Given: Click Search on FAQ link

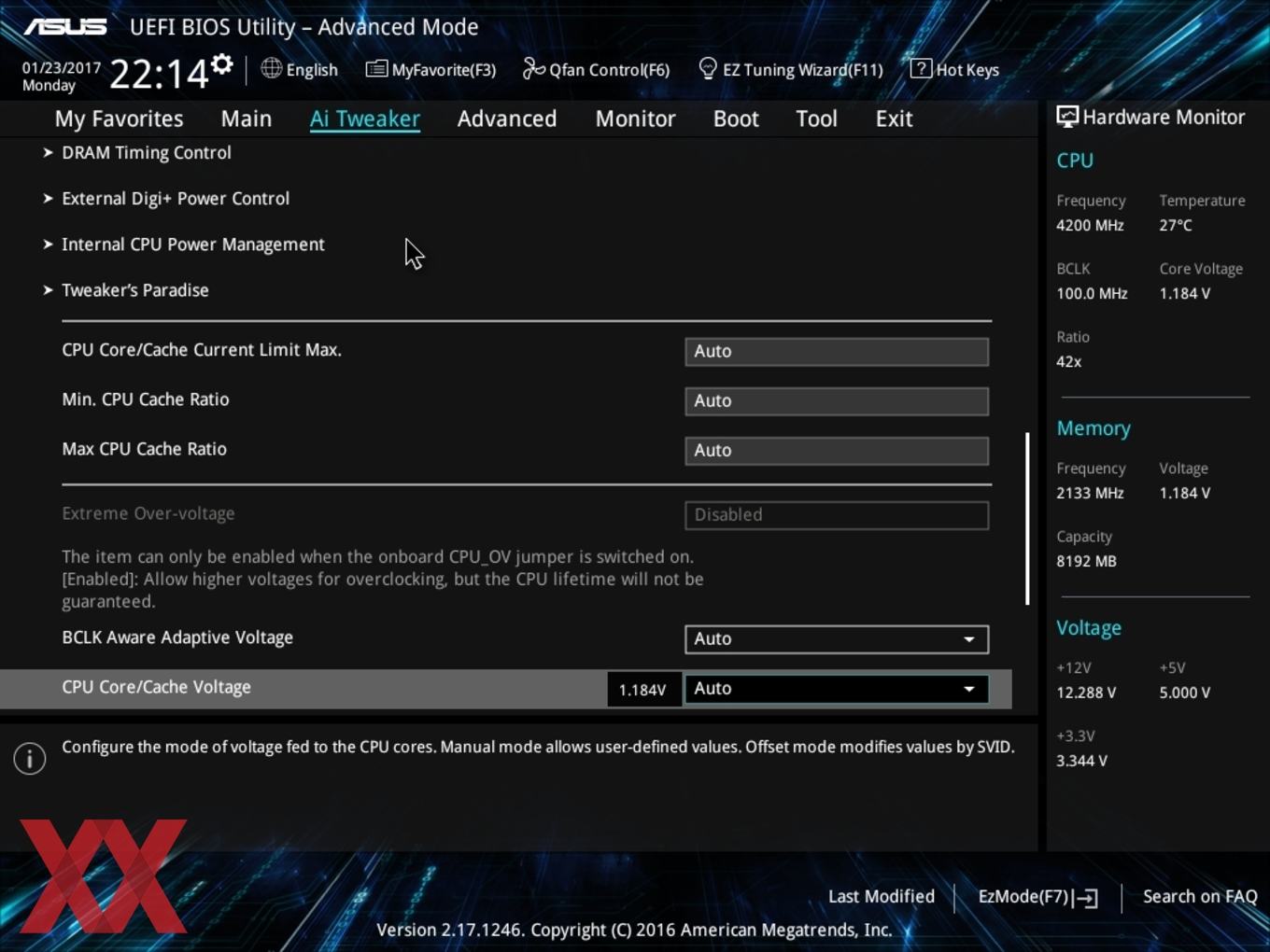Looking at the screenshot, I should [1200, 896].
